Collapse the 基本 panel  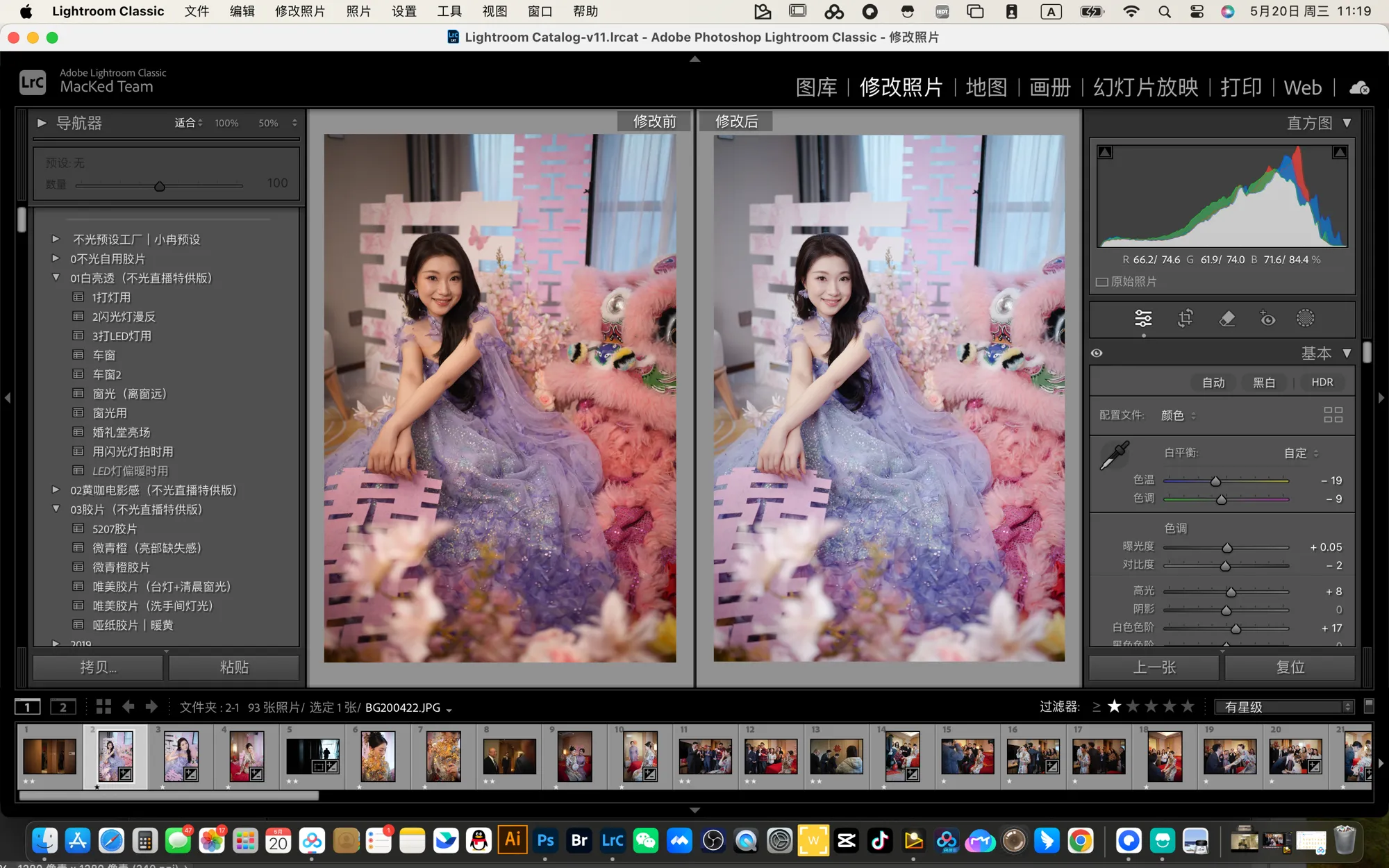click(x=1347, y=353)
